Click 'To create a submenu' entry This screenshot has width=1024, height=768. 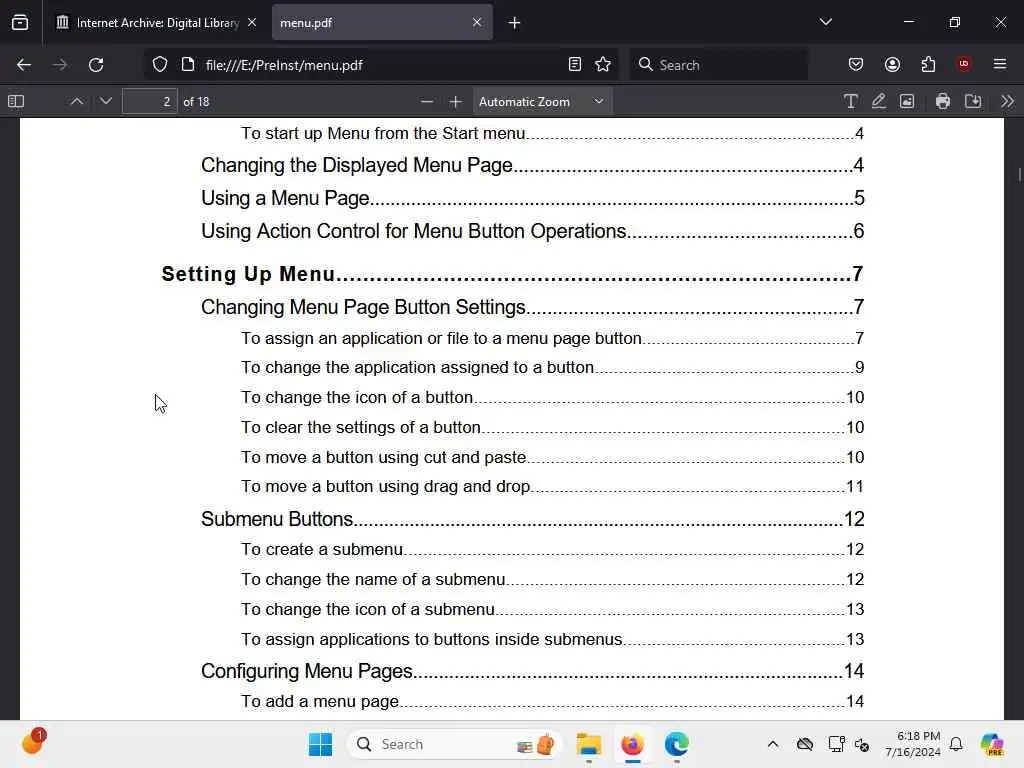point(552,549)
